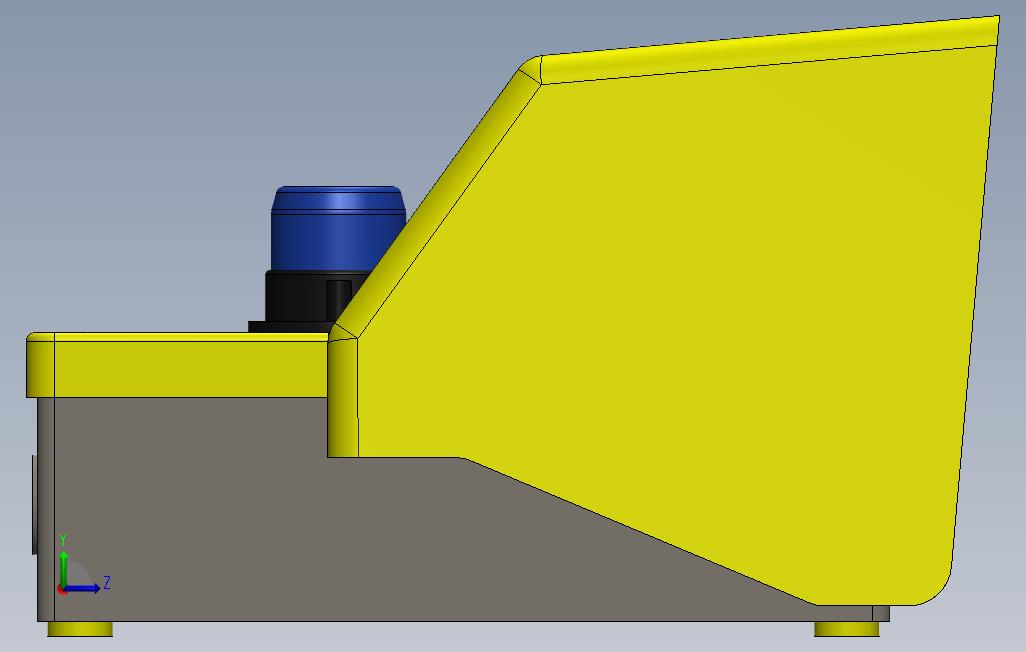
Task: Select the blue pushbutton cap
Action: point(337,229)
